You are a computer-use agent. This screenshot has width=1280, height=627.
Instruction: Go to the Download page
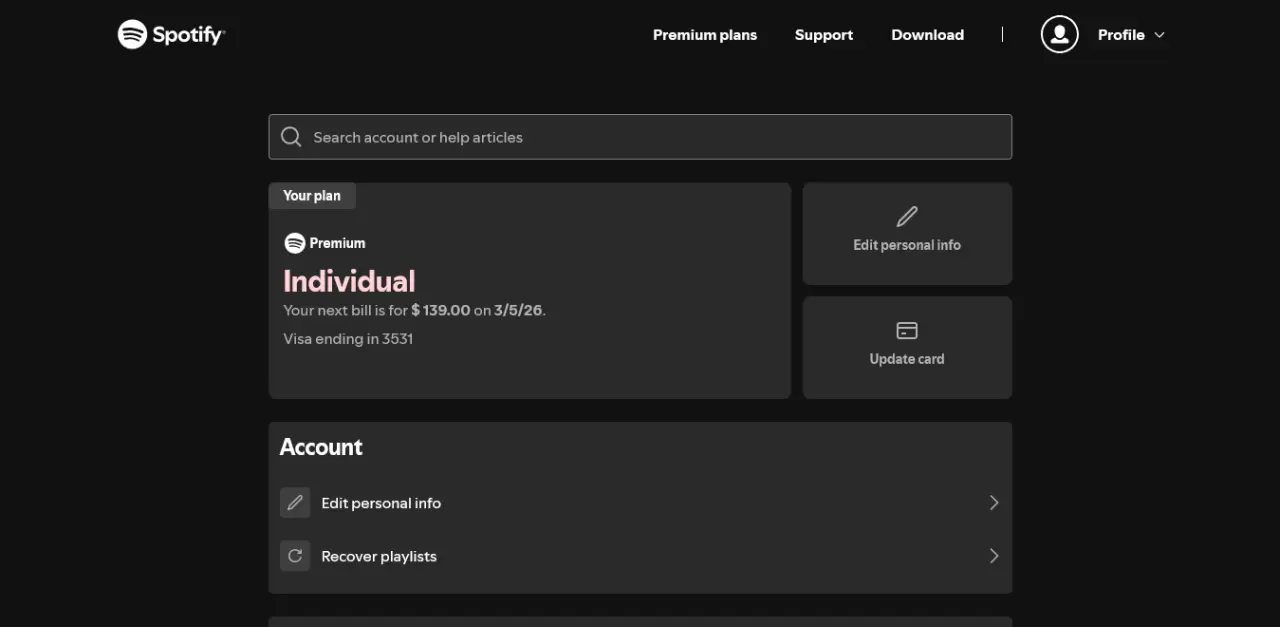click(x=928, y=35)
